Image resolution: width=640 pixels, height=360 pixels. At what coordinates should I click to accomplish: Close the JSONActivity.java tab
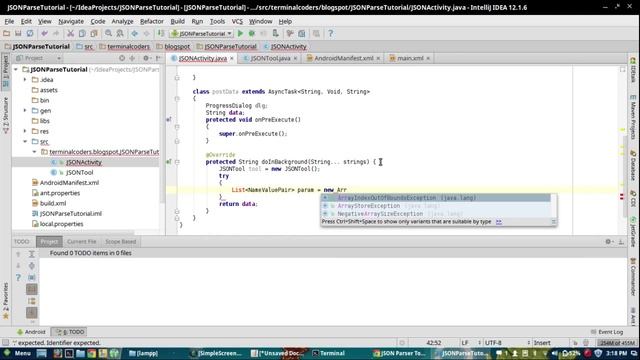[232, 58]
